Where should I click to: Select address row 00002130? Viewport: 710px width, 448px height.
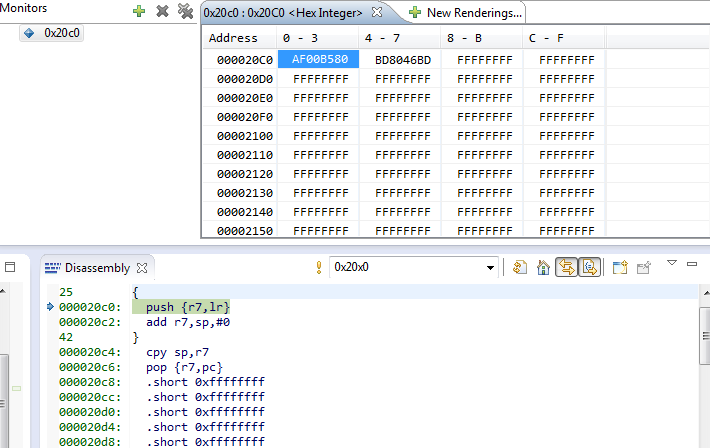245,193
